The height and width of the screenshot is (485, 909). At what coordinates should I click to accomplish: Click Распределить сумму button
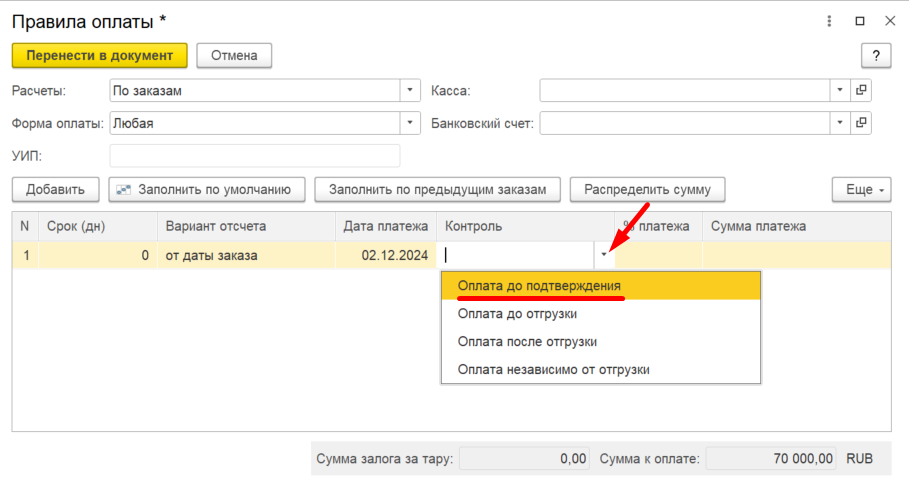pos(648,189)
